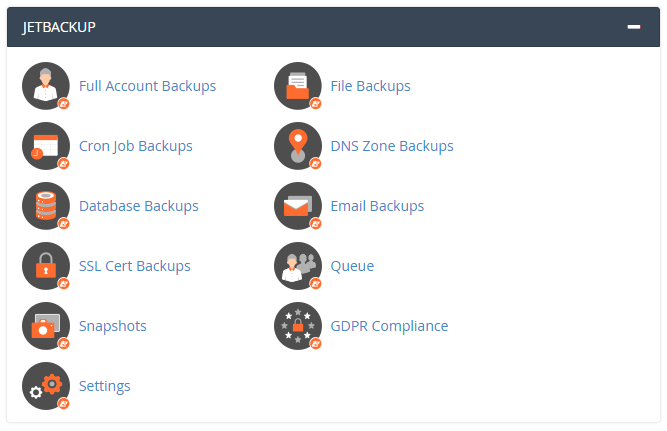The width and height of the screenshot is (667, 431).
Task: Click the Snapshots text link
Action: pyautogui.click(x=113, y=326)
